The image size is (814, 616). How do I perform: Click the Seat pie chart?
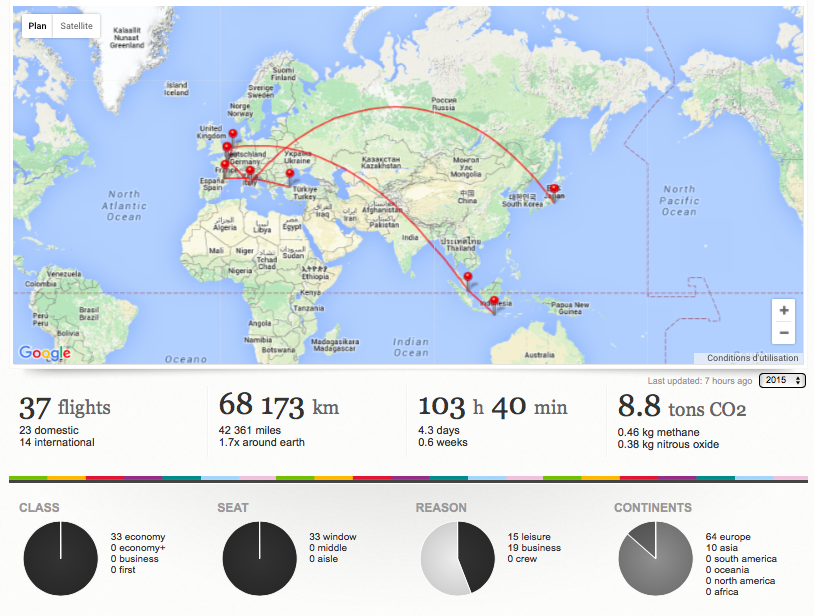pyautogui.click(x=260, y=558)
